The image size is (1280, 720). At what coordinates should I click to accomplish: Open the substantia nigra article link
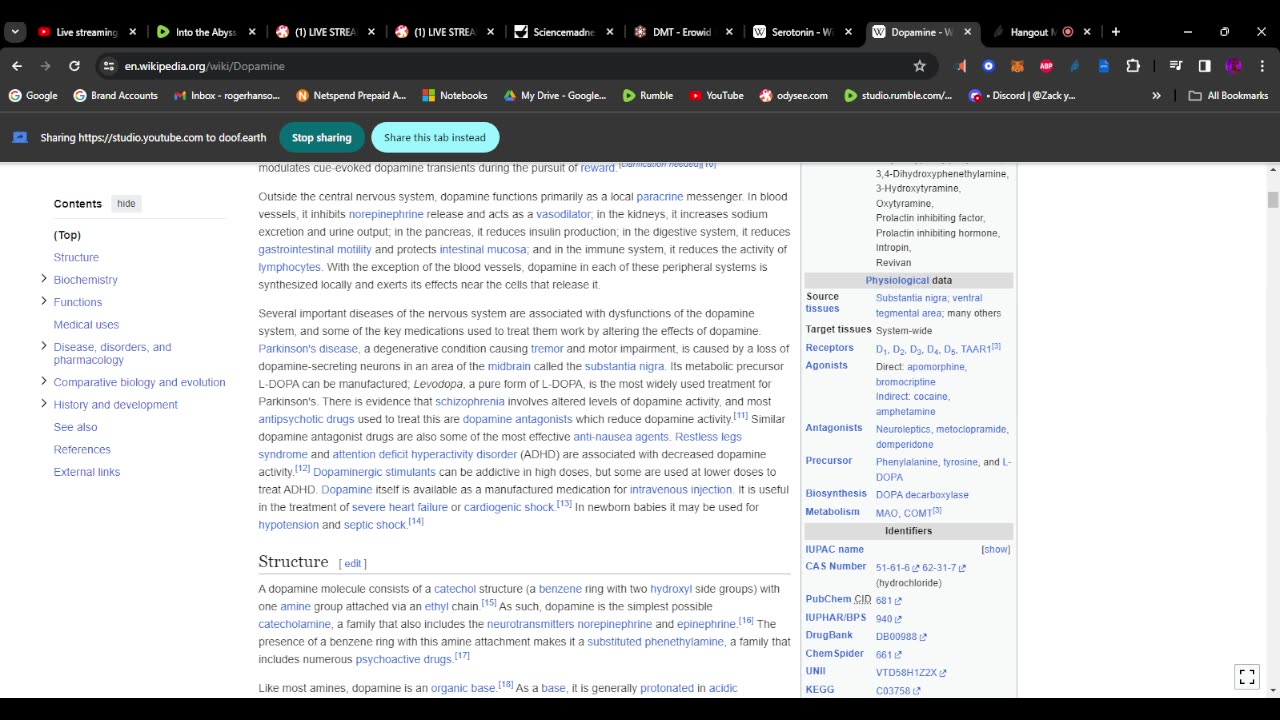tap(624, 366)
